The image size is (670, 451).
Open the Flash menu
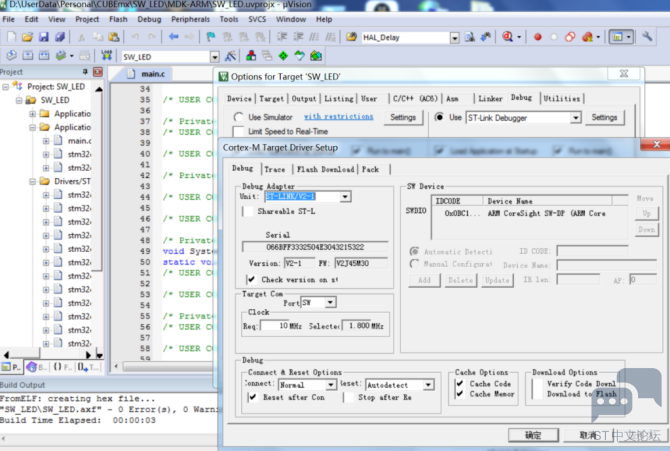coord(118,19)
